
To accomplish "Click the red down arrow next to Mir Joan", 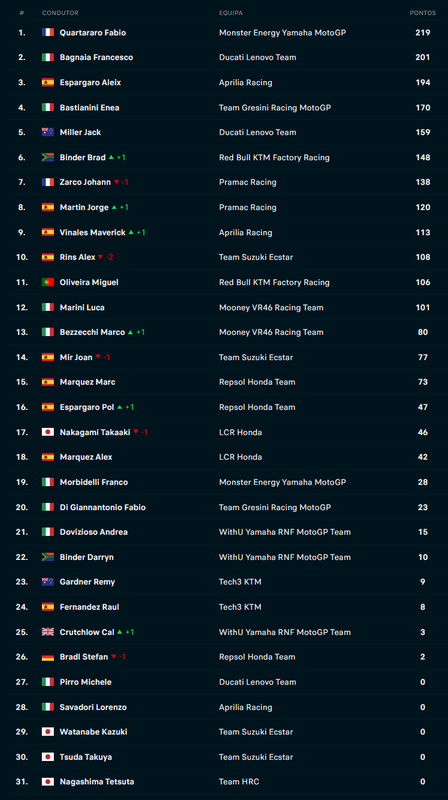I will 98,357.
